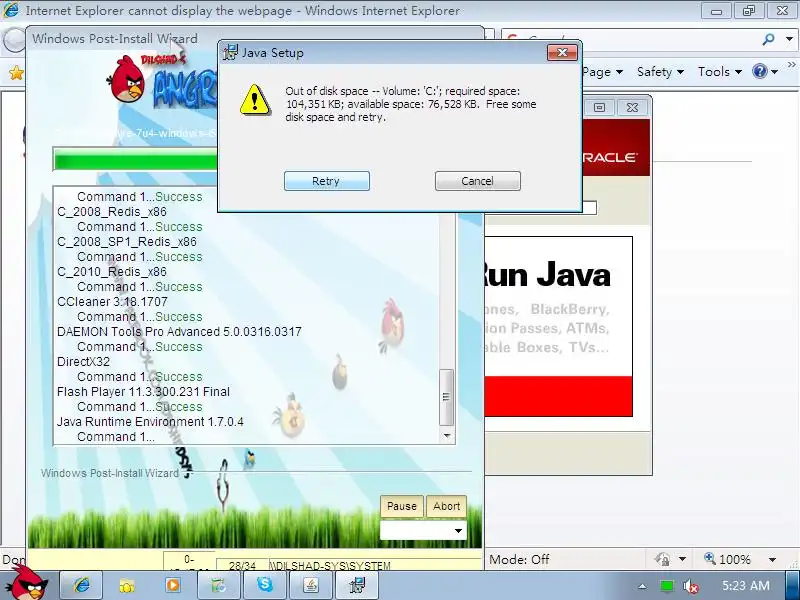
Task: Click the 28/34 progress counter
Action: 242,565
